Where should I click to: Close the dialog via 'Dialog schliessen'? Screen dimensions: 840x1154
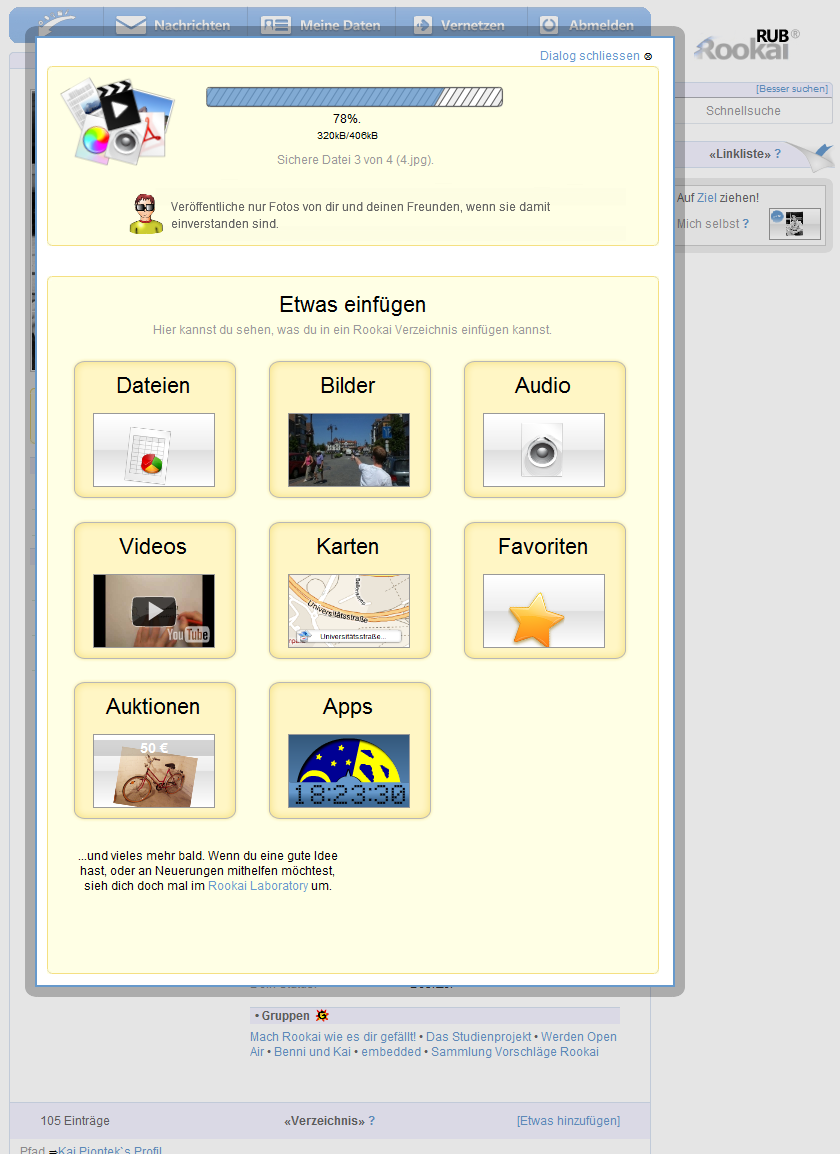(x=590, y=56)
